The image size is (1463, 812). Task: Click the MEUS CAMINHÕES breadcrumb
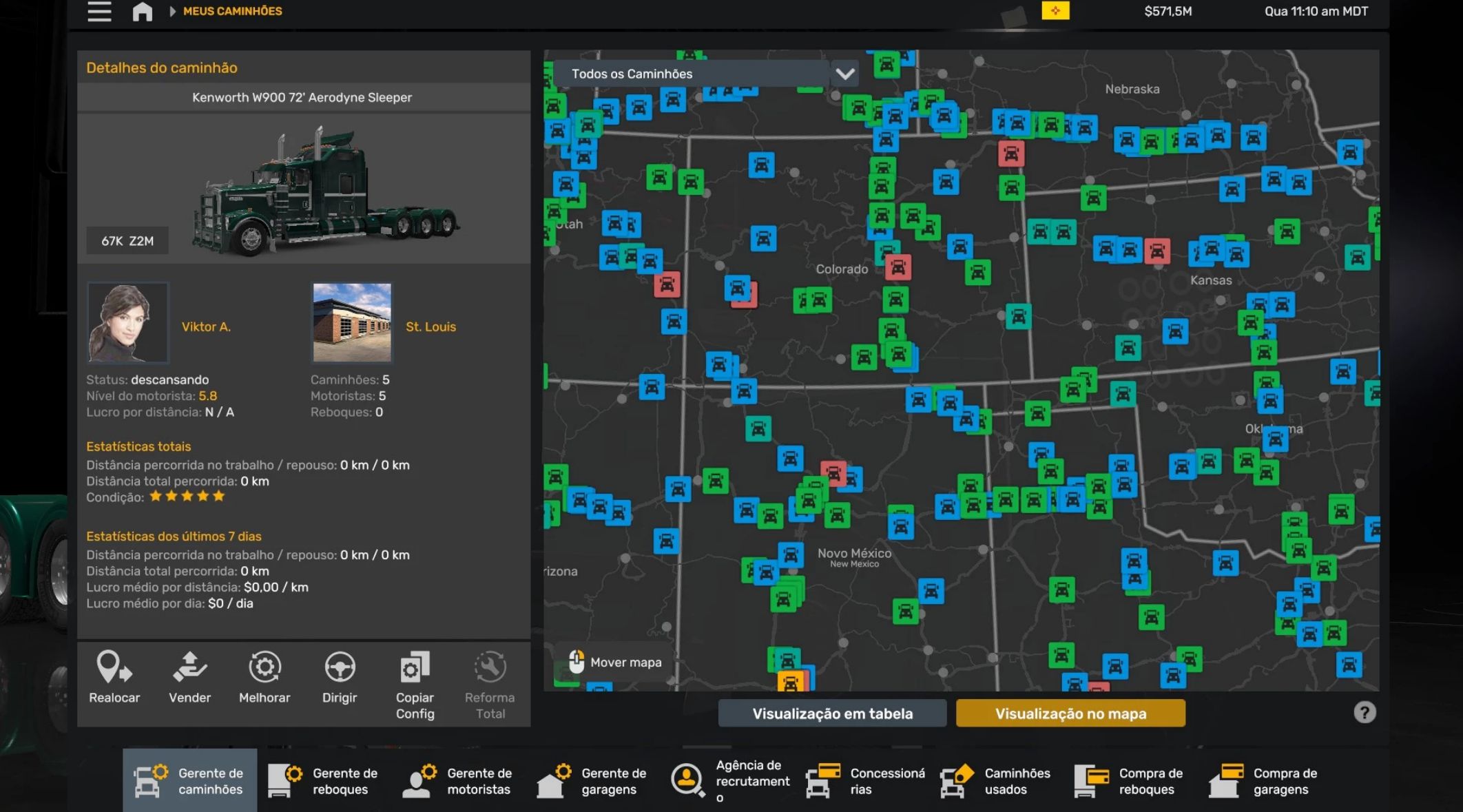coord(232,12)
